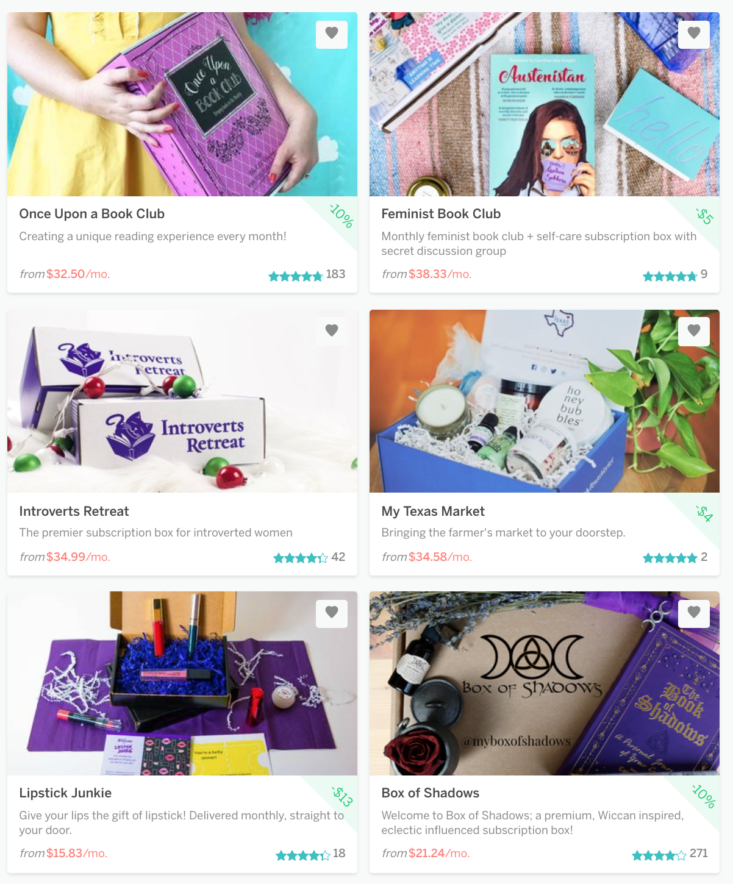This screenshot has height=884, width=733.
Task: Favorite Once Upon a Book Club heart icon
Action: [332, 34]
